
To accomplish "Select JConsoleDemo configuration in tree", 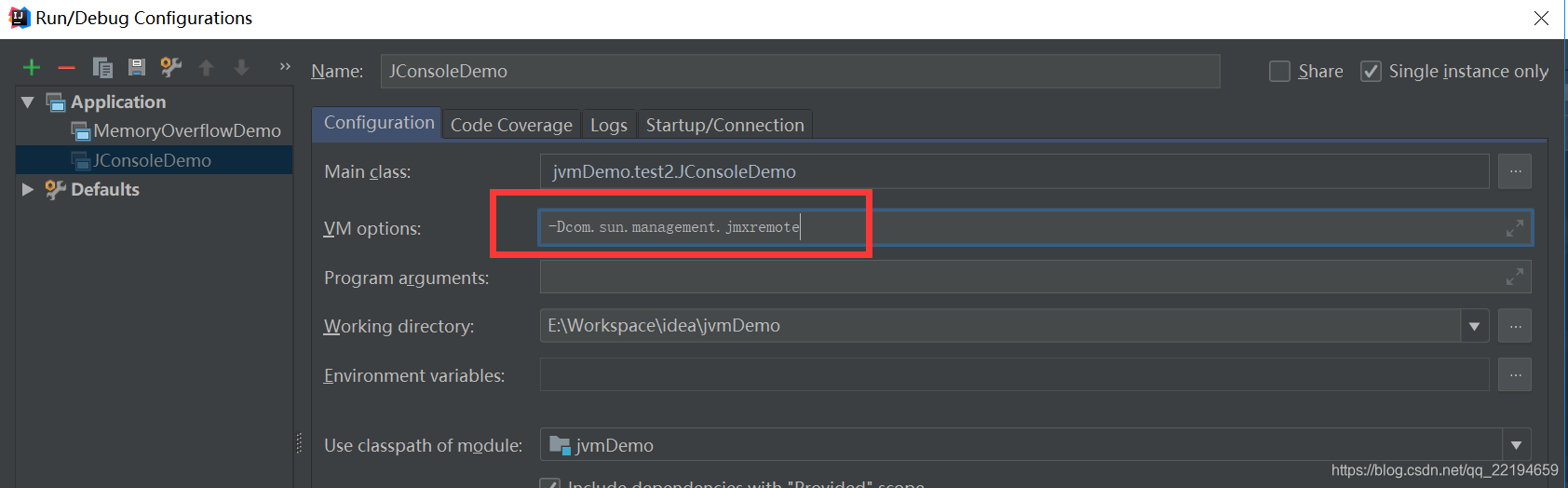I will [x=152, y=160].
